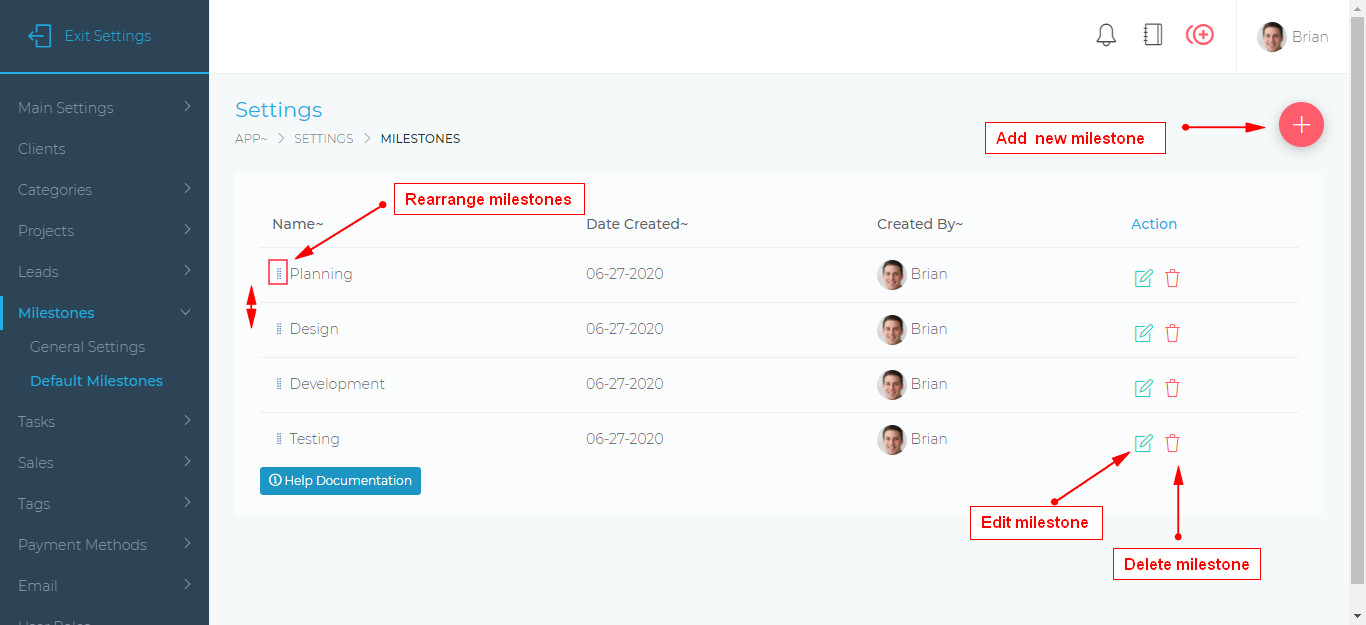Expand the Main Settings sidebar menu
The image size is (1366, 625).
[x=104, y=108]
